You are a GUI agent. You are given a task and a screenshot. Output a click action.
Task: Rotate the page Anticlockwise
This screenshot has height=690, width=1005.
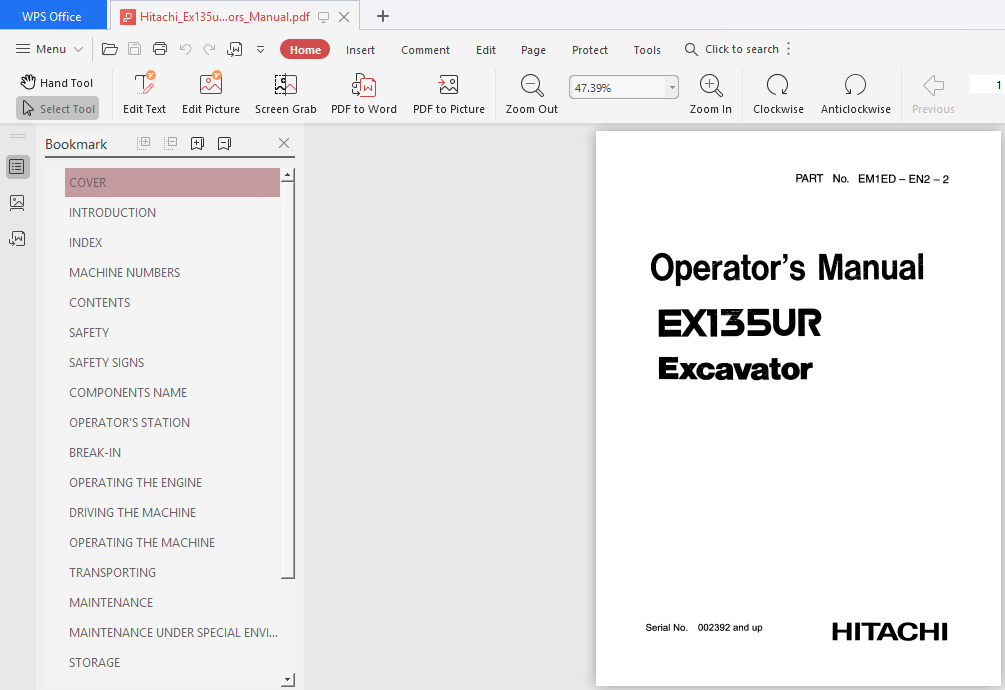pos(856,94)
